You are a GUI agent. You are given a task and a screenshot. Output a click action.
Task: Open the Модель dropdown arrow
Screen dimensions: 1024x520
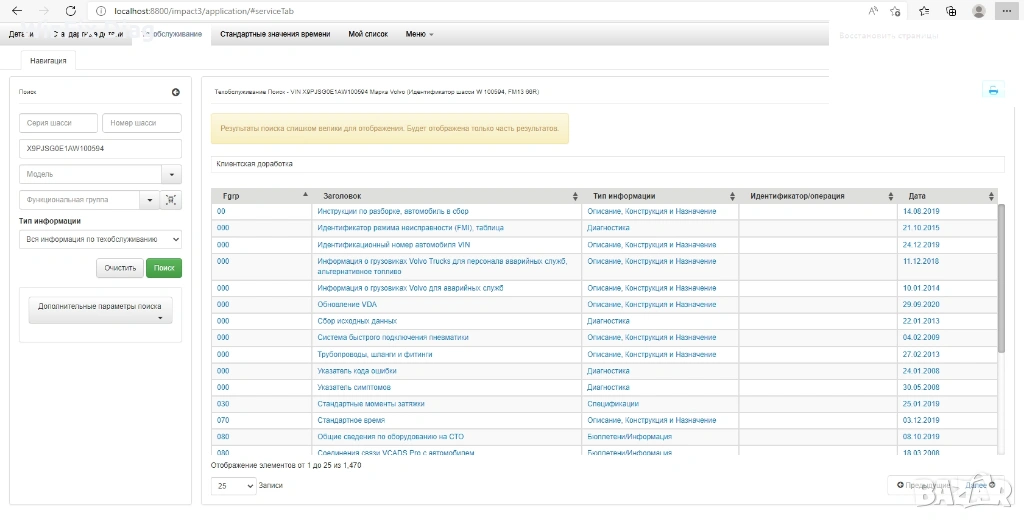pos(172,174)
